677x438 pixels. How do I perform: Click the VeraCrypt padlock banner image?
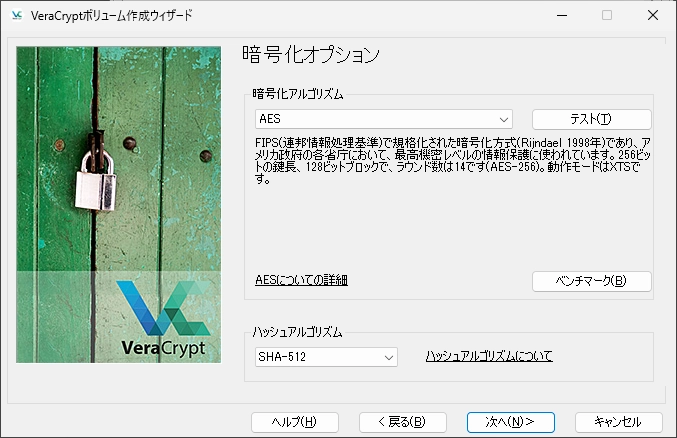coord(118,204)
